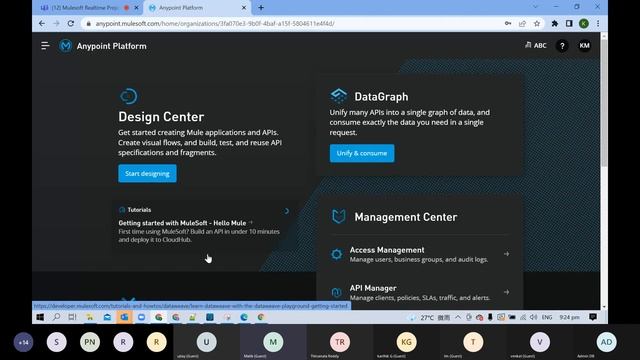Open the Access Management link
Viewport: 640px width, 360px height.
387,250
